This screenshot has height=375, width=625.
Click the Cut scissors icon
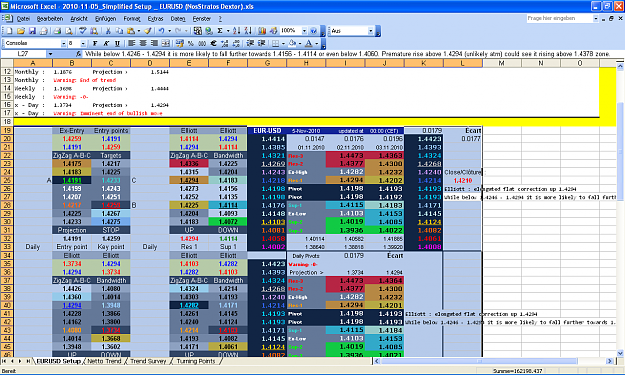click(108, 31)
